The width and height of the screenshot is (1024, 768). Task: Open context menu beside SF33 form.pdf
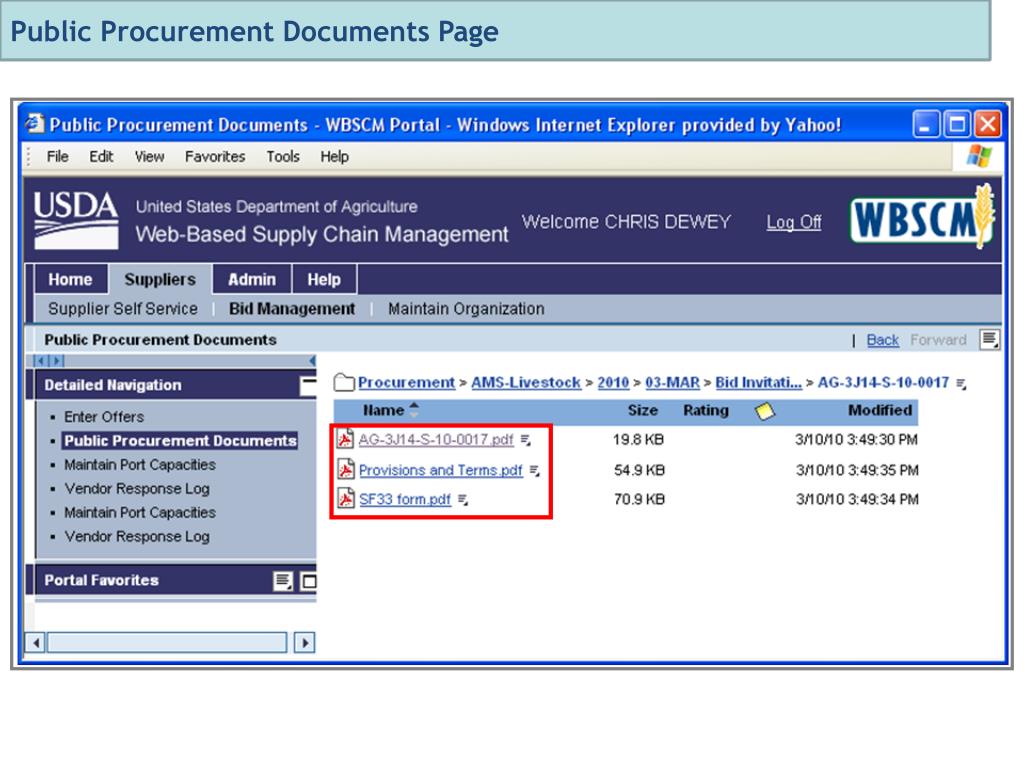[463, 500]
